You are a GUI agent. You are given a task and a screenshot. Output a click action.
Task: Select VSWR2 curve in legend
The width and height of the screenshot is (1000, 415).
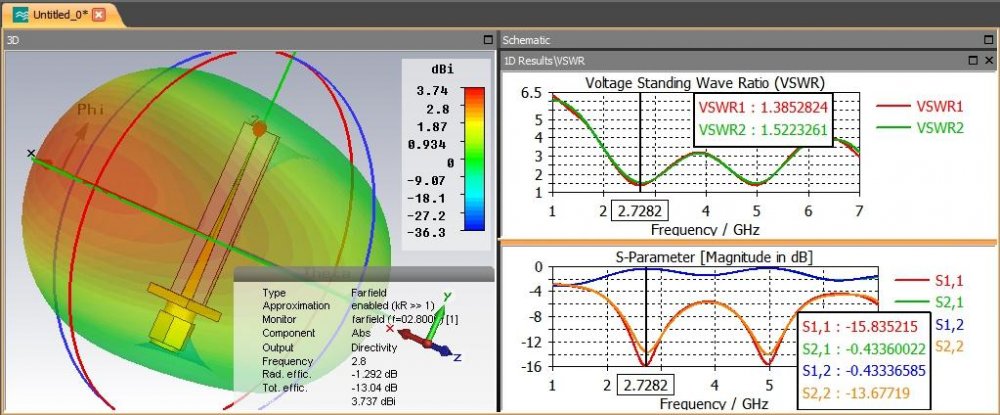(x=921, y=128)
